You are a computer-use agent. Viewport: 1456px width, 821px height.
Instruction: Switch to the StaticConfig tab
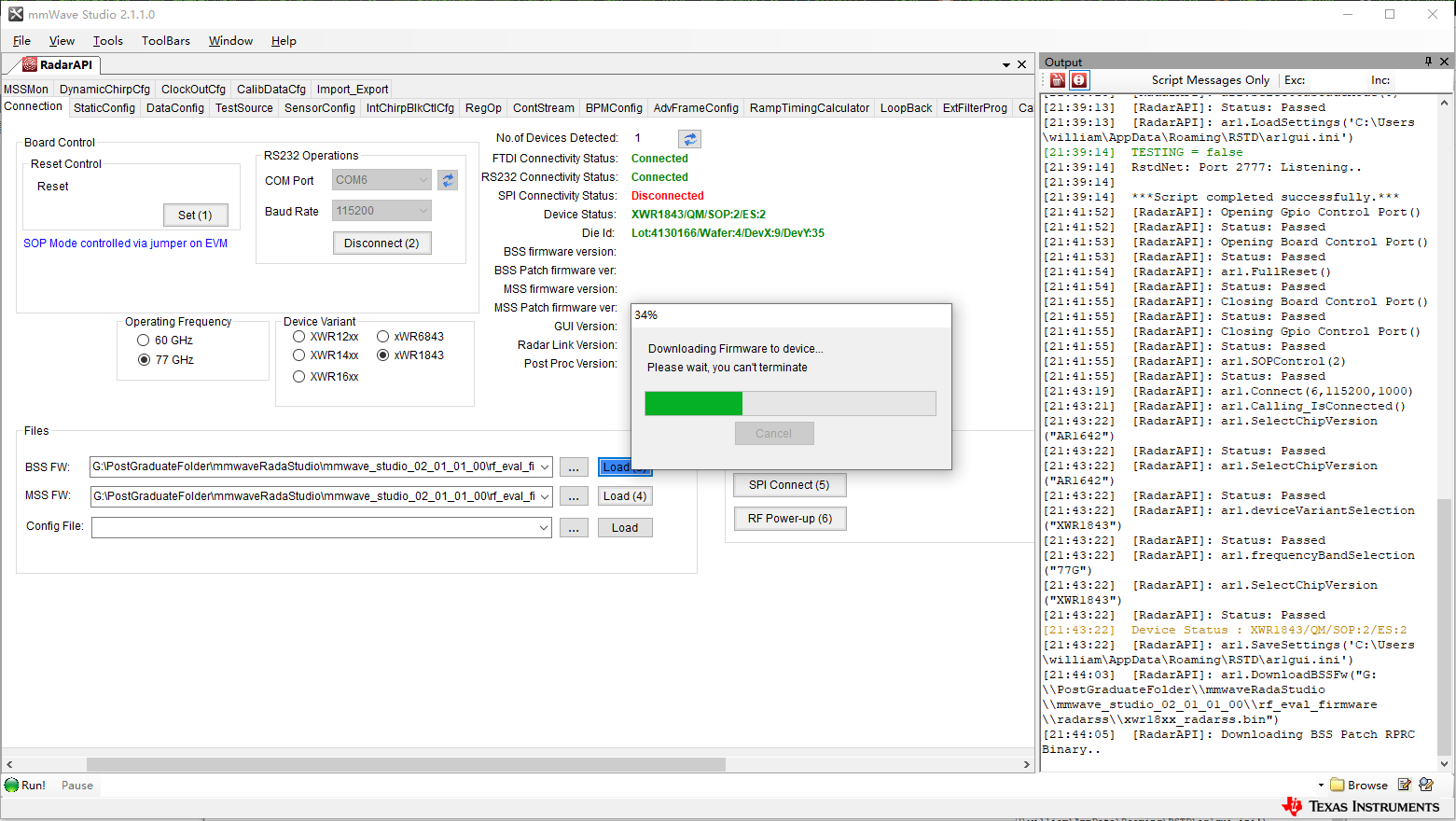[104, 108]
